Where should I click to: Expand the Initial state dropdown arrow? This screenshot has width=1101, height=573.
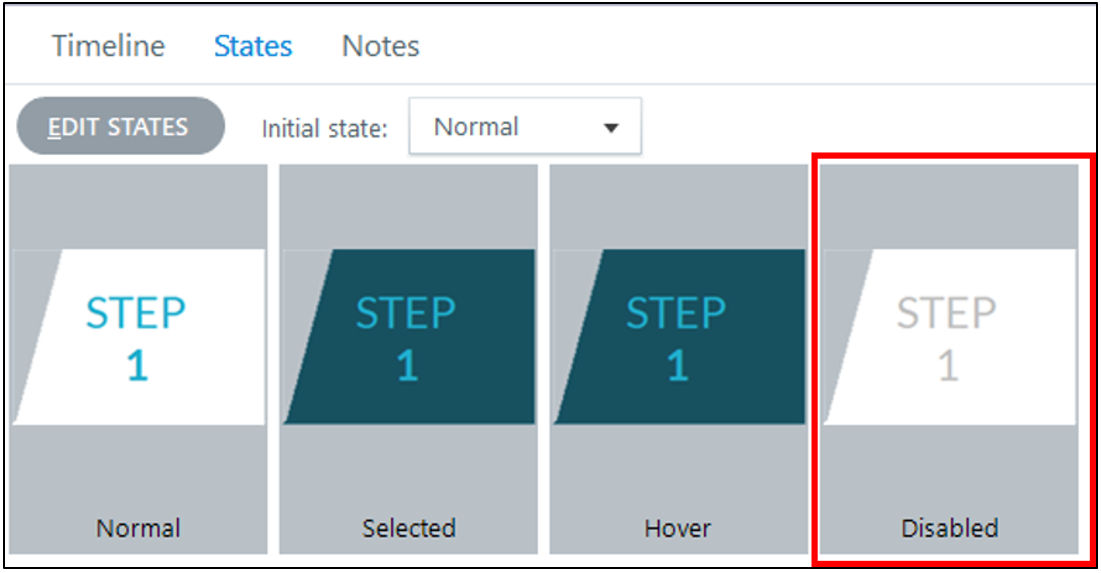coord(612,128)
